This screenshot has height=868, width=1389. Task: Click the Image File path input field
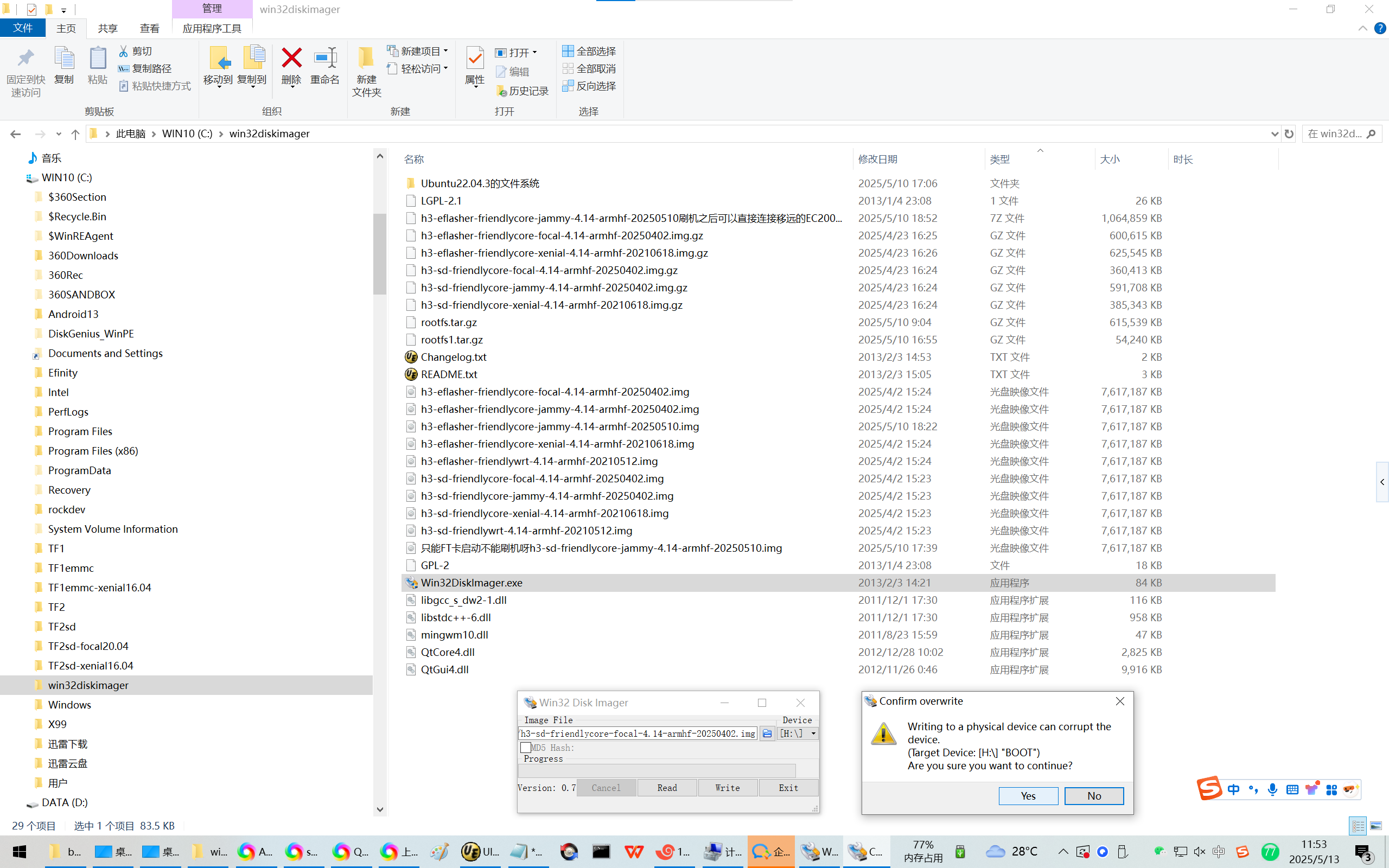637,733
